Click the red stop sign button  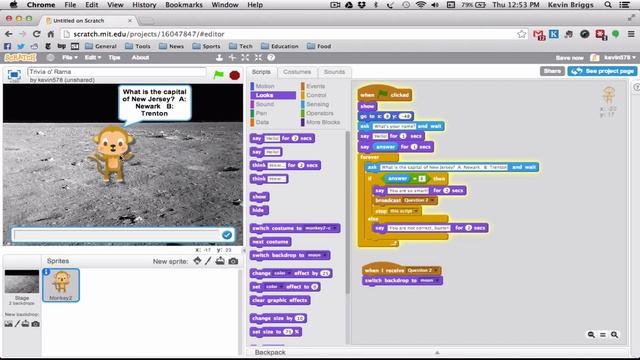235,75
